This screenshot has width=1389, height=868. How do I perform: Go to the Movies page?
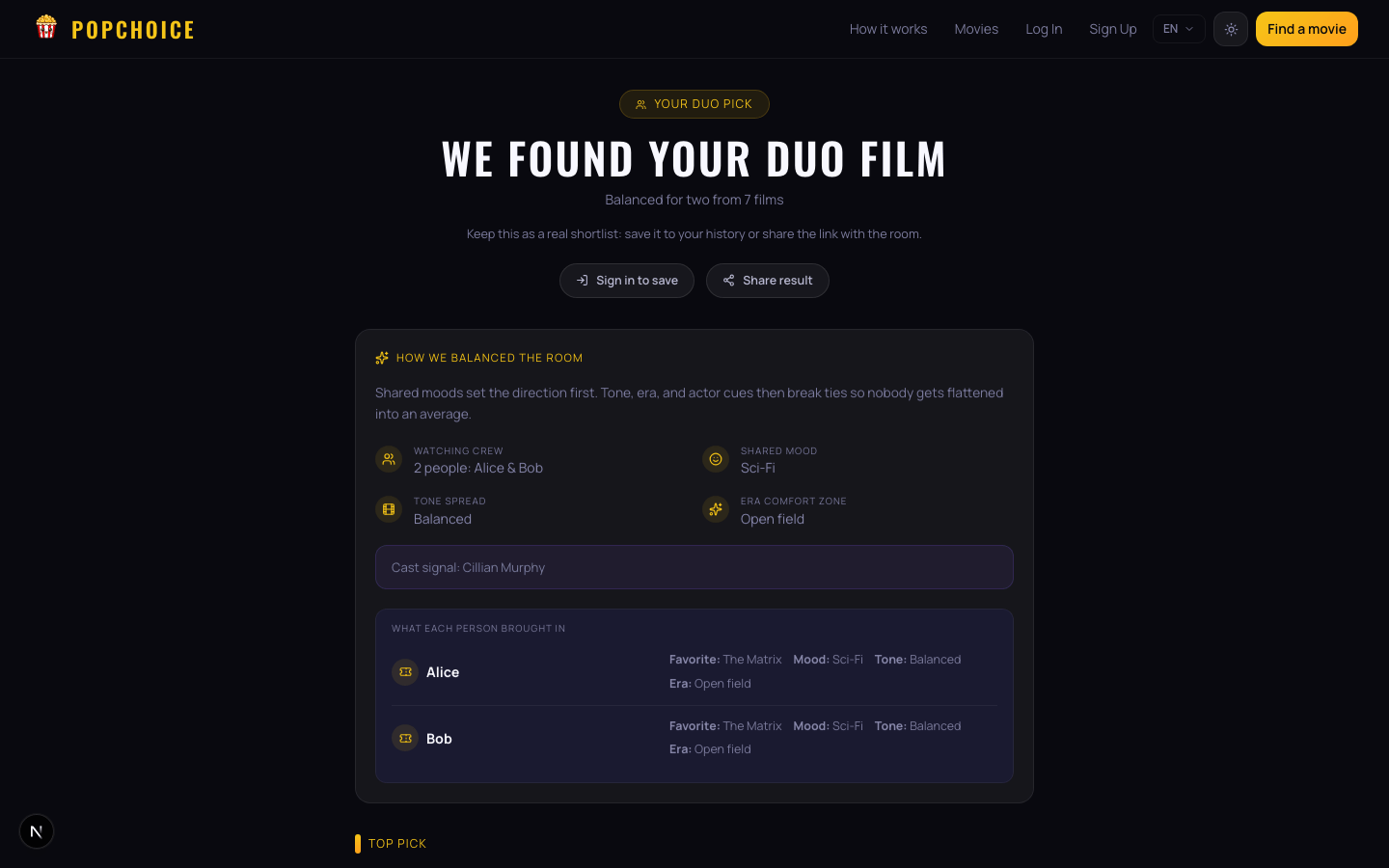click(976, 29)
